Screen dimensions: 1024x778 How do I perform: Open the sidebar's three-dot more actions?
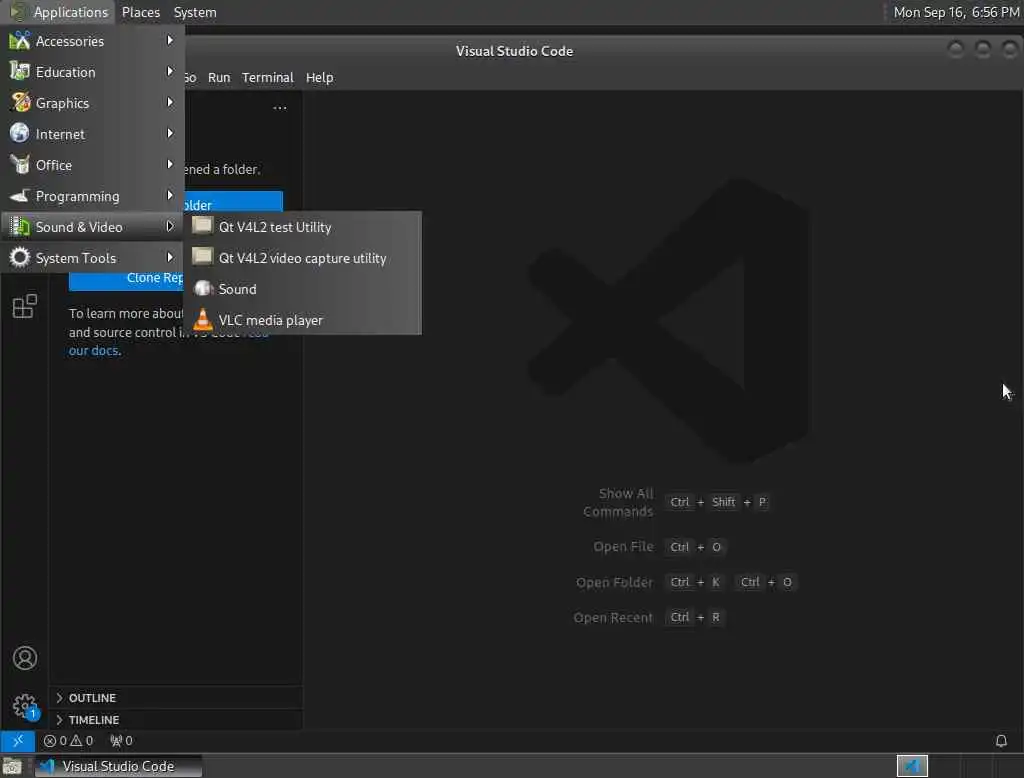click(280, 108)
